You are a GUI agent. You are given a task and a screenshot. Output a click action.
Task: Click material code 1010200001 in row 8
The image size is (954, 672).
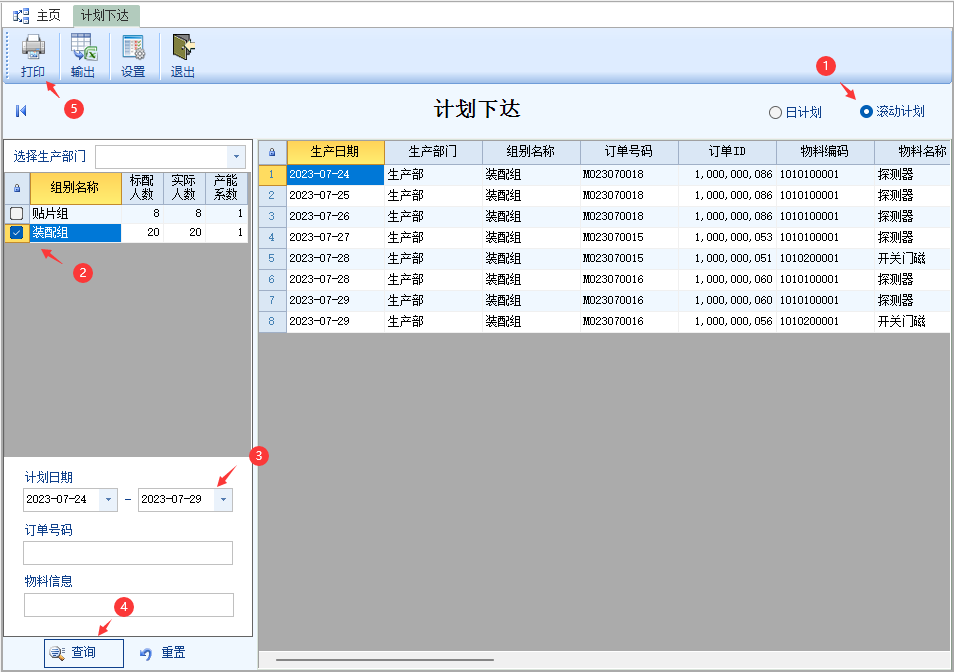tap(825, 322)
